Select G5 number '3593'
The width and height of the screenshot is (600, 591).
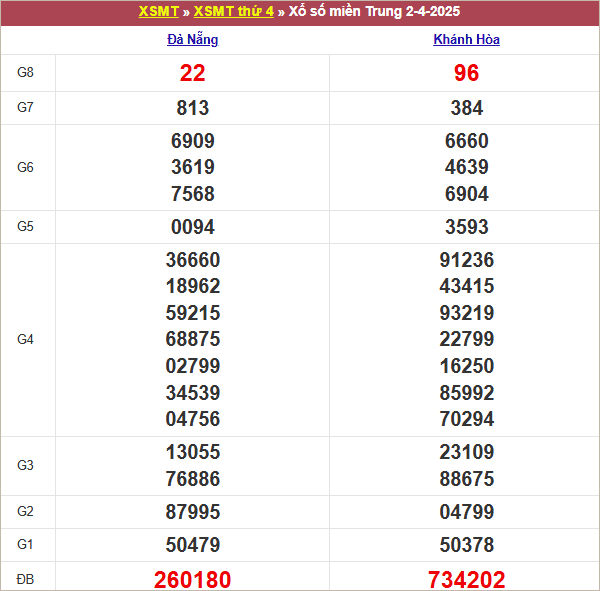tap(466, 227)
